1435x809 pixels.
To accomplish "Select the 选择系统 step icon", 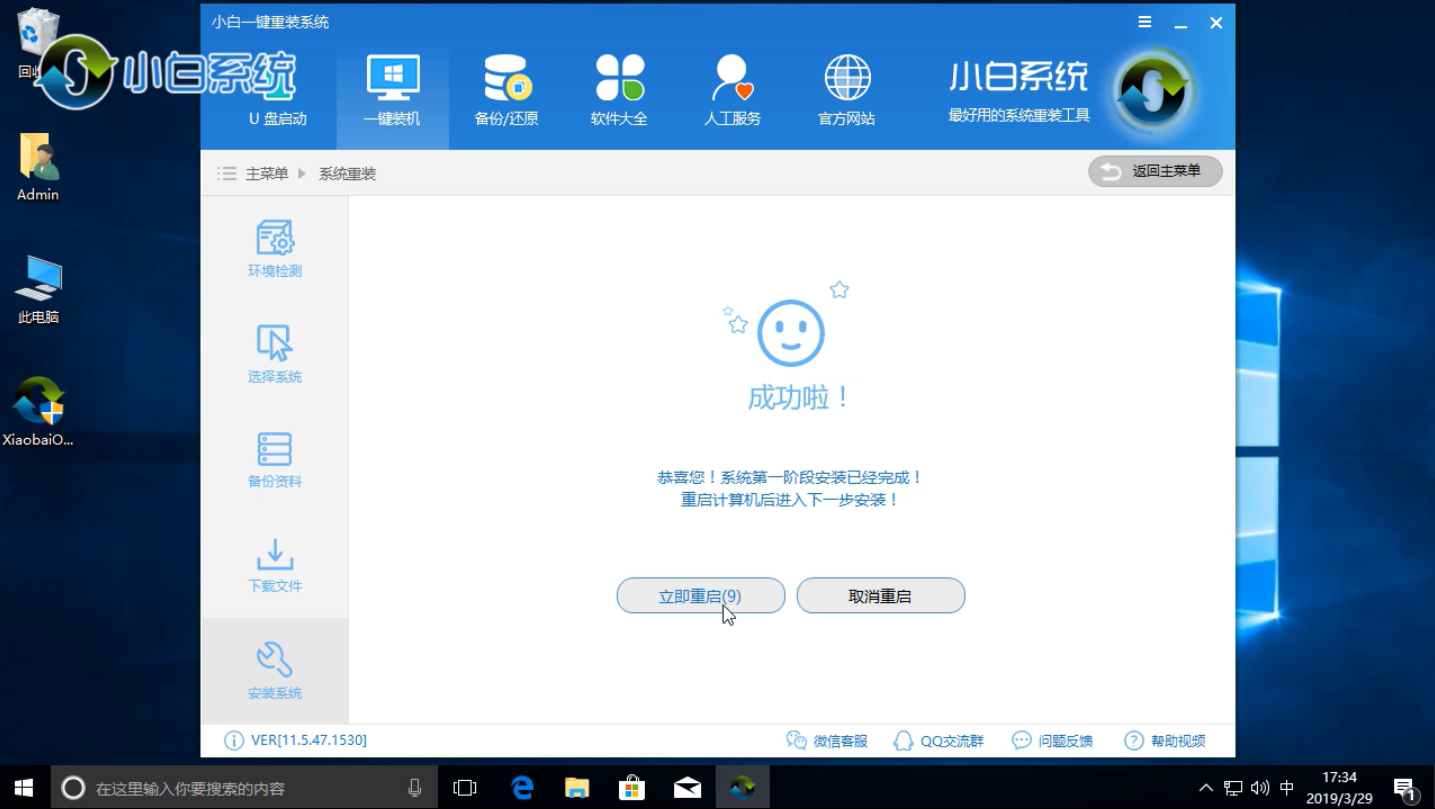I will coord(275,354).
